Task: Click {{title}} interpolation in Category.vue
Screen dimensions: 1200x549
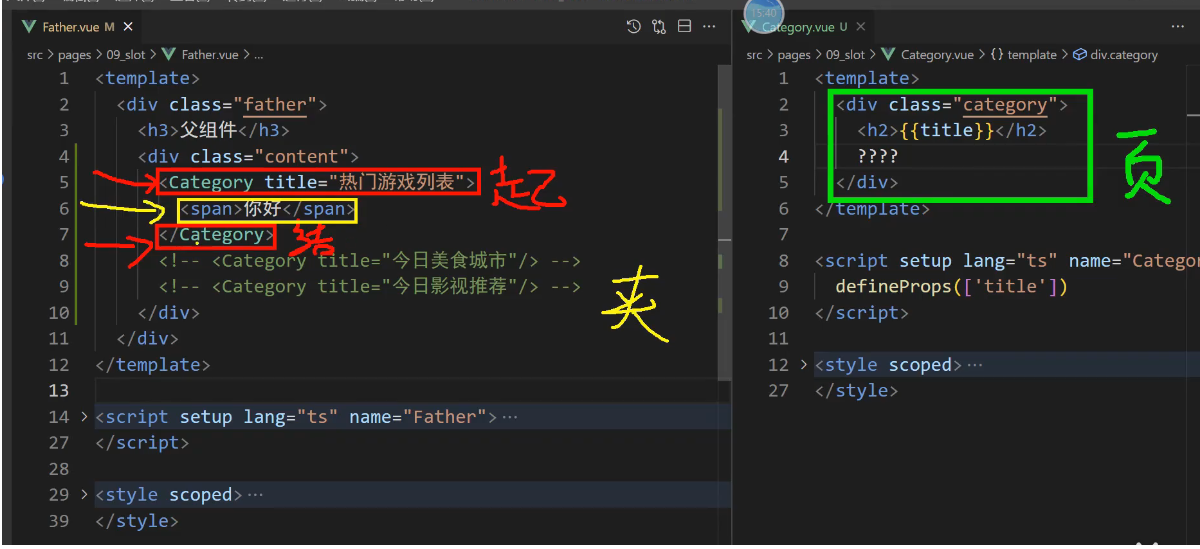Action: tap(946, 131)
